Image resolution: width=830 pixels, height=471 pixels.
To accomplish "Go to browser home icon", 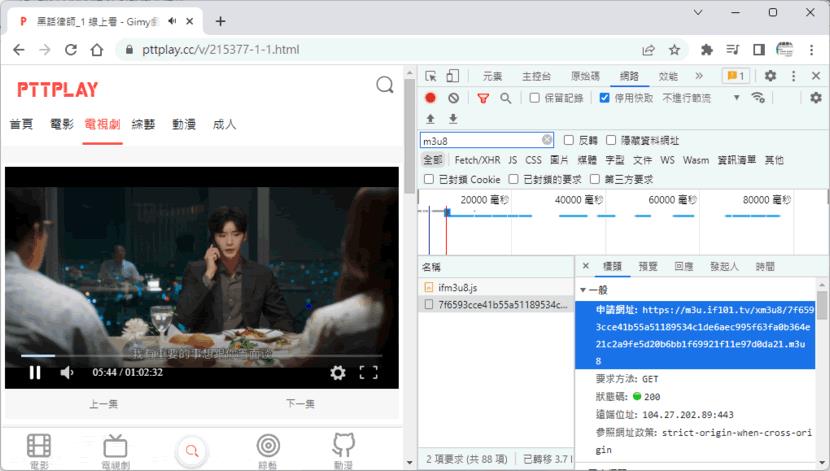I will tap(97, 50).
